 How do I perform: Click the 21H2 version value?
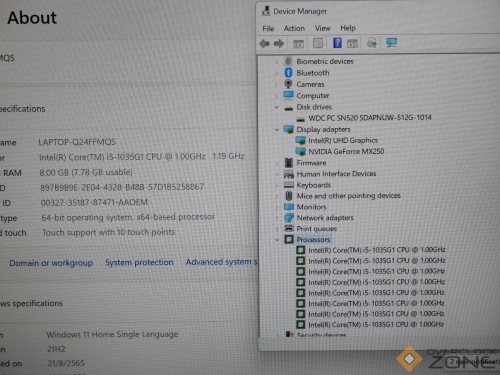pos(56,349)
